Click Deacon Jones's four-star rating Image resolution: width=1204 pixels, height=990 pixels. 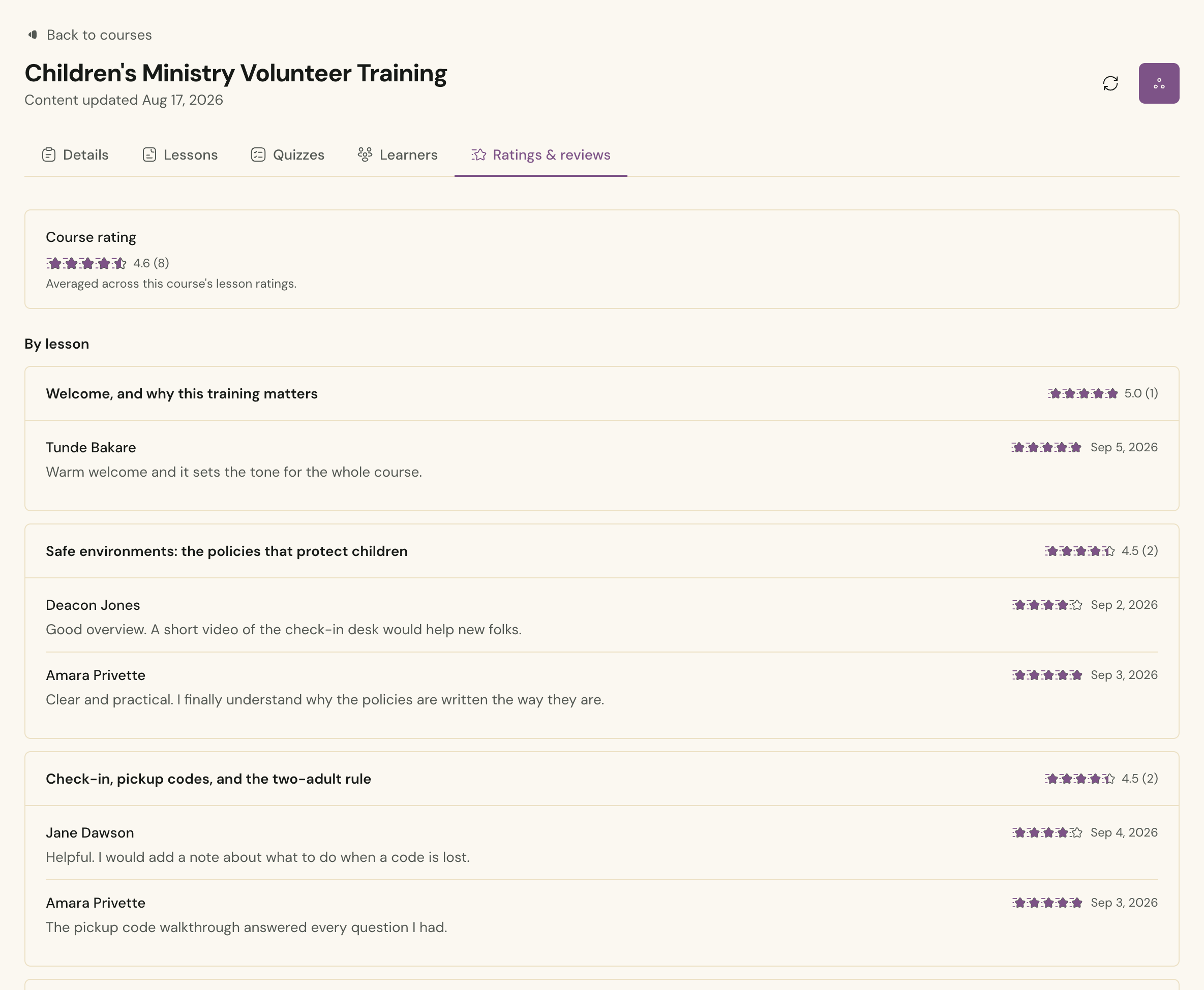pos(1047,604)
